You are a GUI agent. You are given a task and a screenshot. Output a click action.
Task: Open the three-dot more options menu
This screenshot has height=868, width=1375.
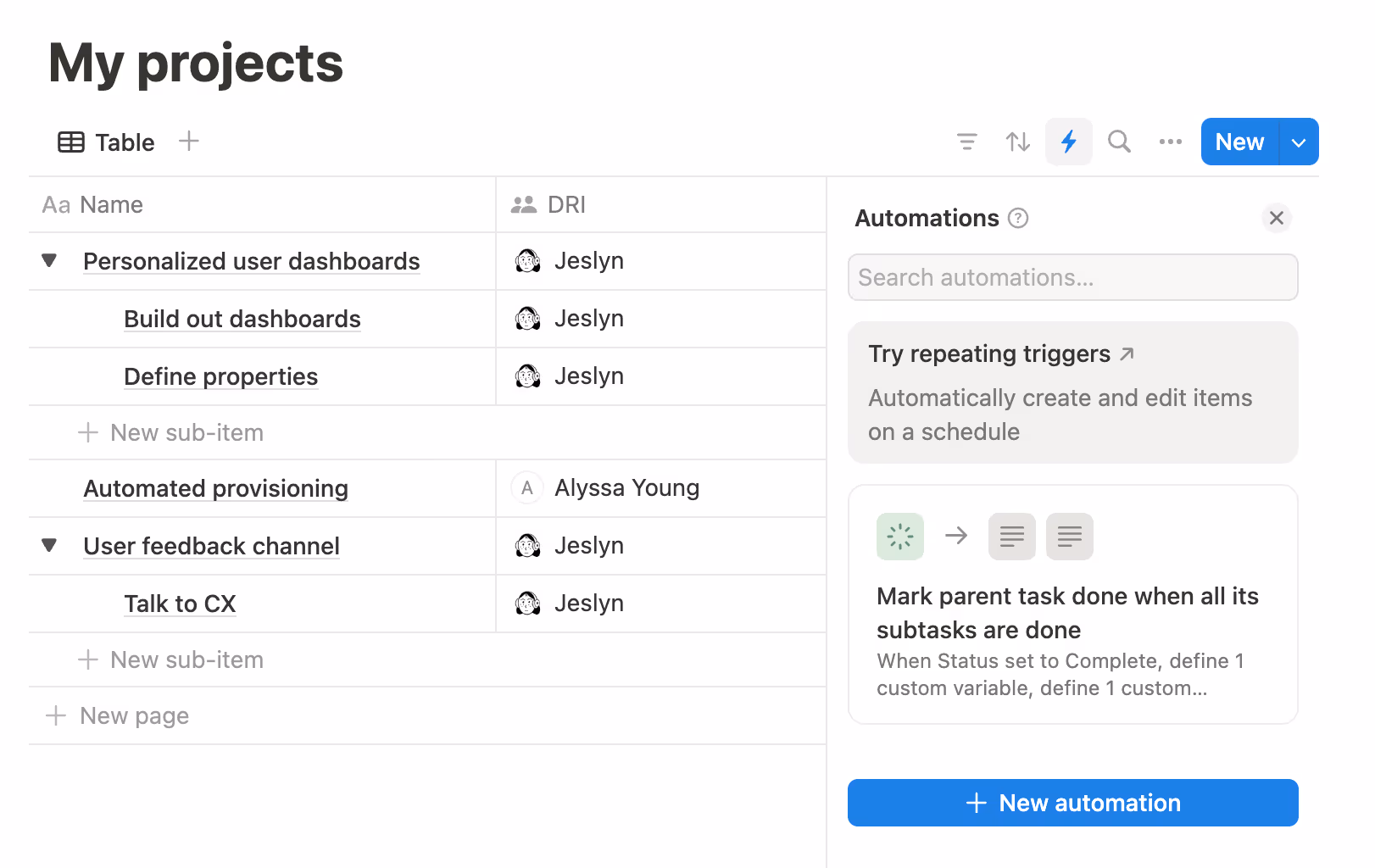pos(1170,142)
